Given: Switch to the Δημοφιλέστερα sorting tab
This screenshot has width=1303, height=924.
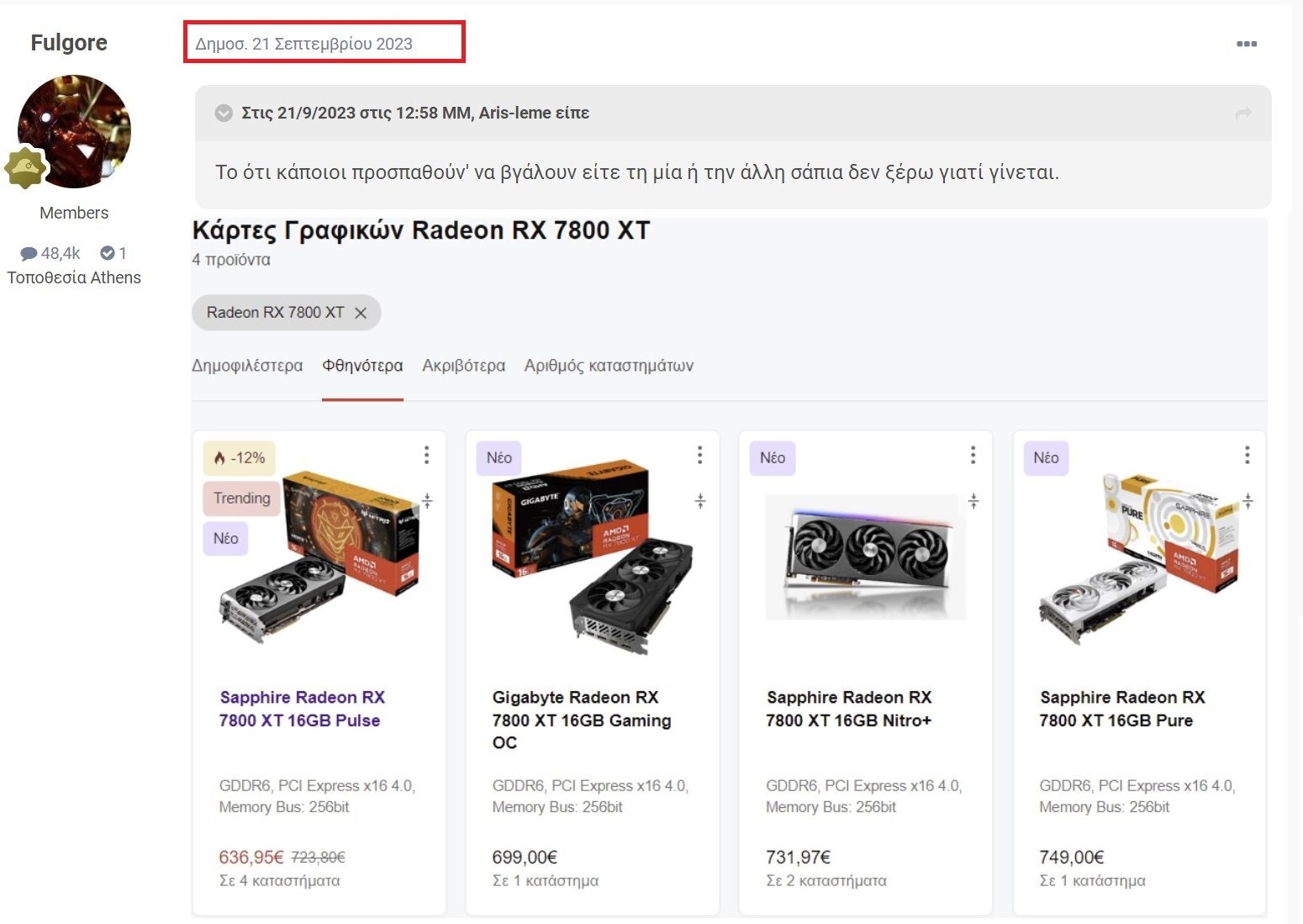Looking at the screenshot, I should [x=247, y=366].
